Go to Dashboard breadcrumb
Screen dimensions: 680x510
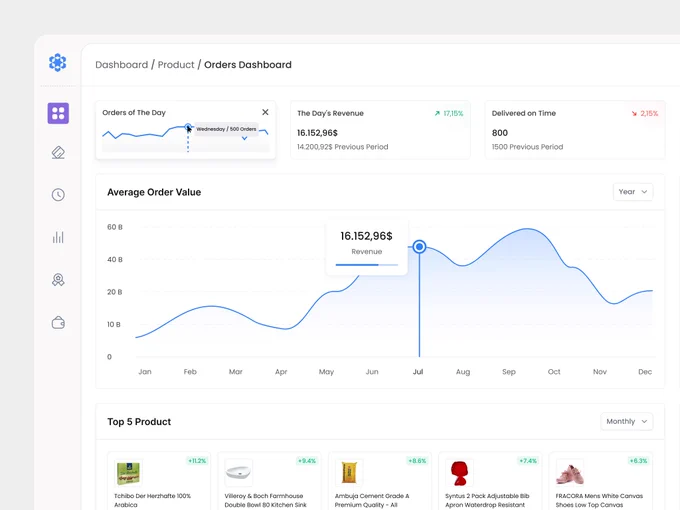click(121, 65)
